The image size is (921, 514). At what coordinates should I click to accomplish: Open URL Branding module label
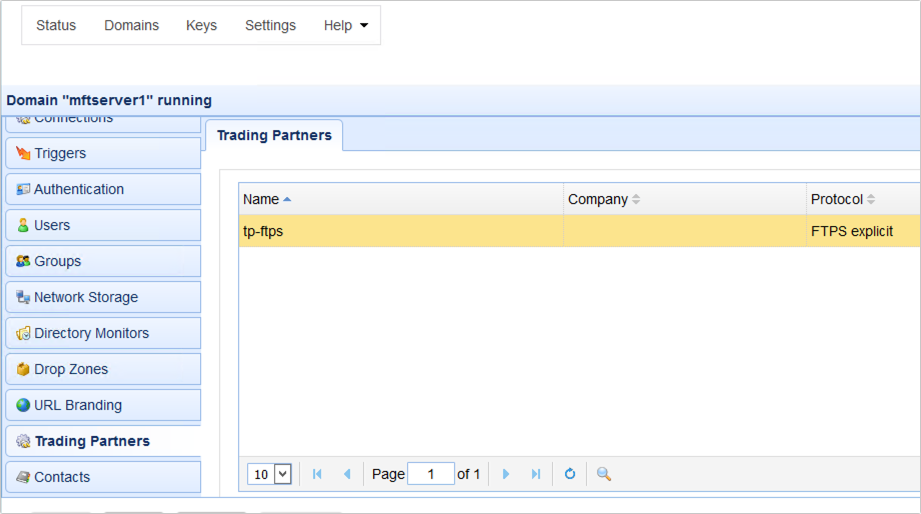78,405
